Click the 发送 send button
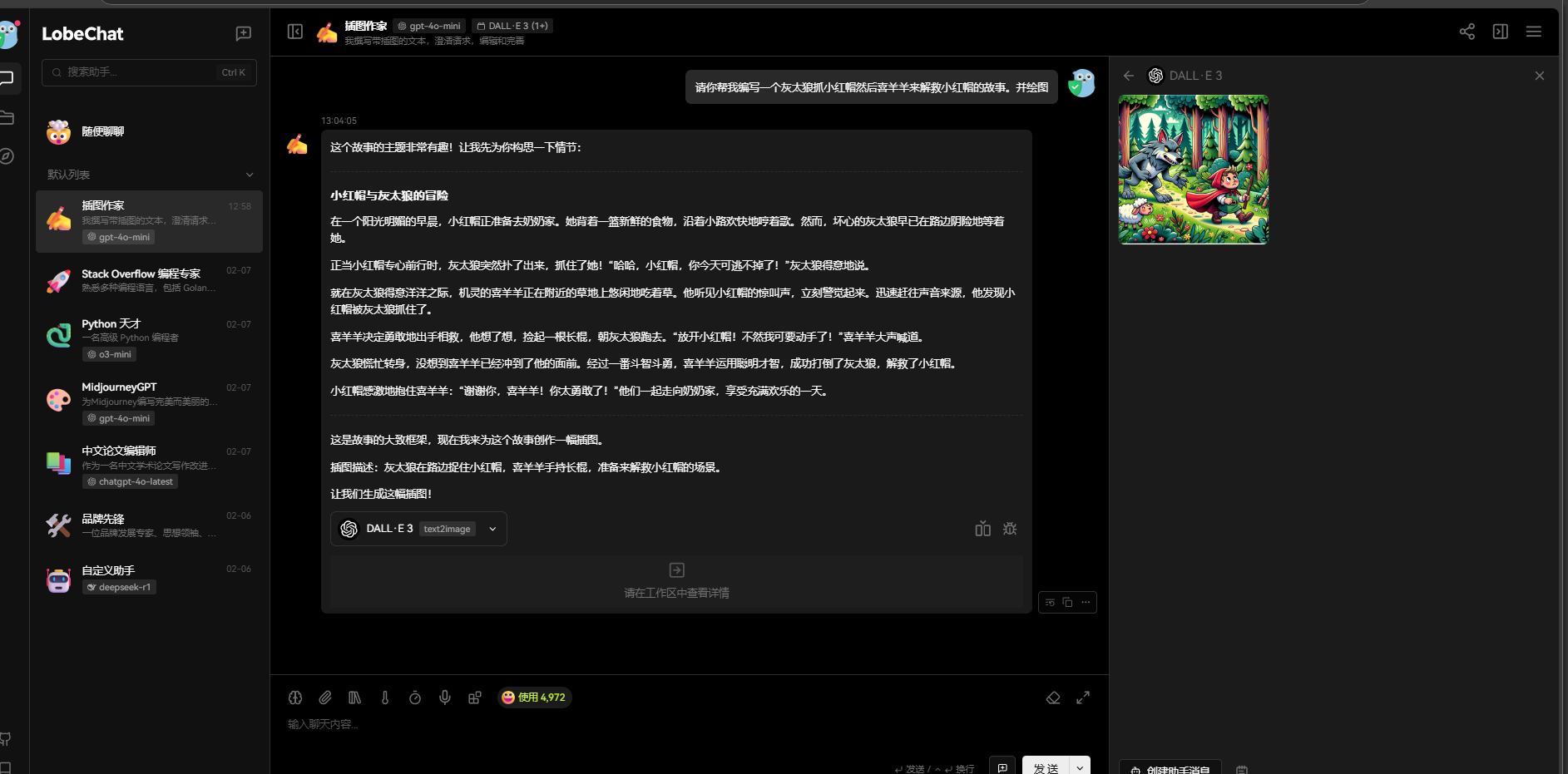 [x=1046, y=767]
